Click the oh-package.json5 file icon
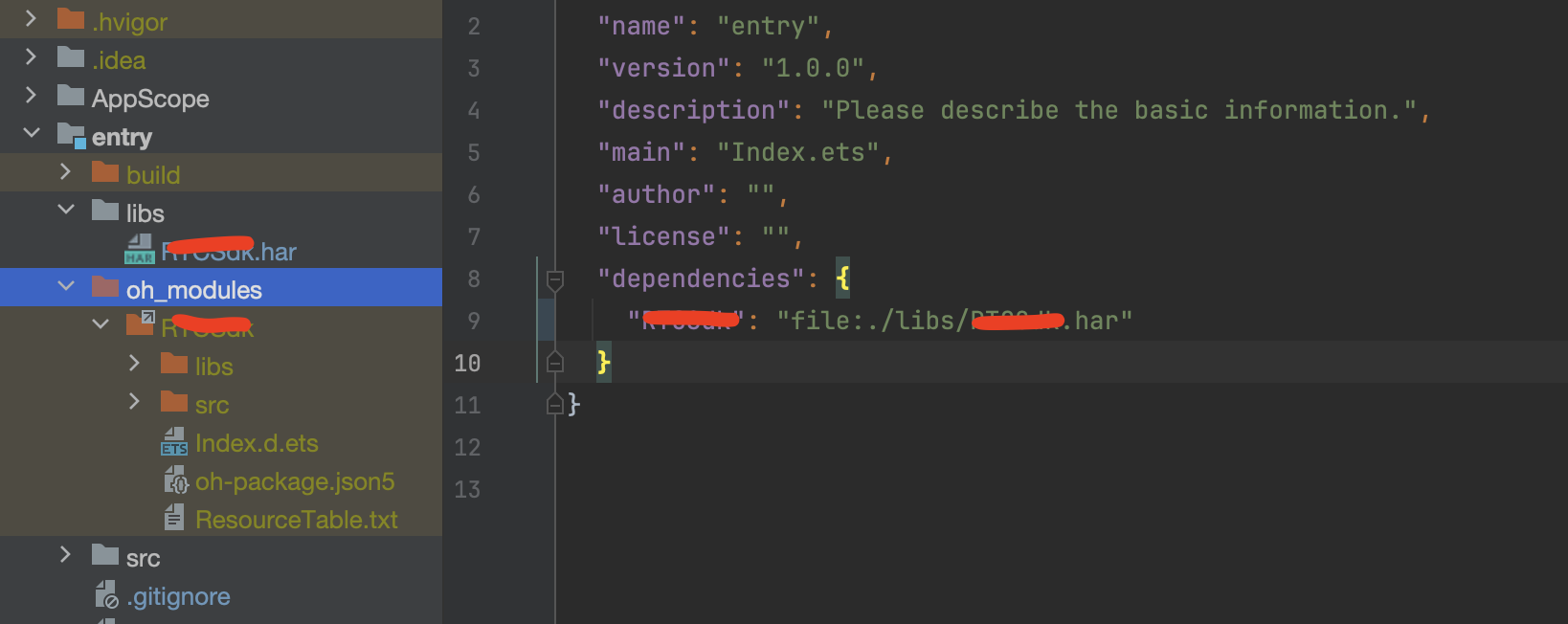Screen dimensions: 1568x624 pyautogui.click(x=176, y=479)
